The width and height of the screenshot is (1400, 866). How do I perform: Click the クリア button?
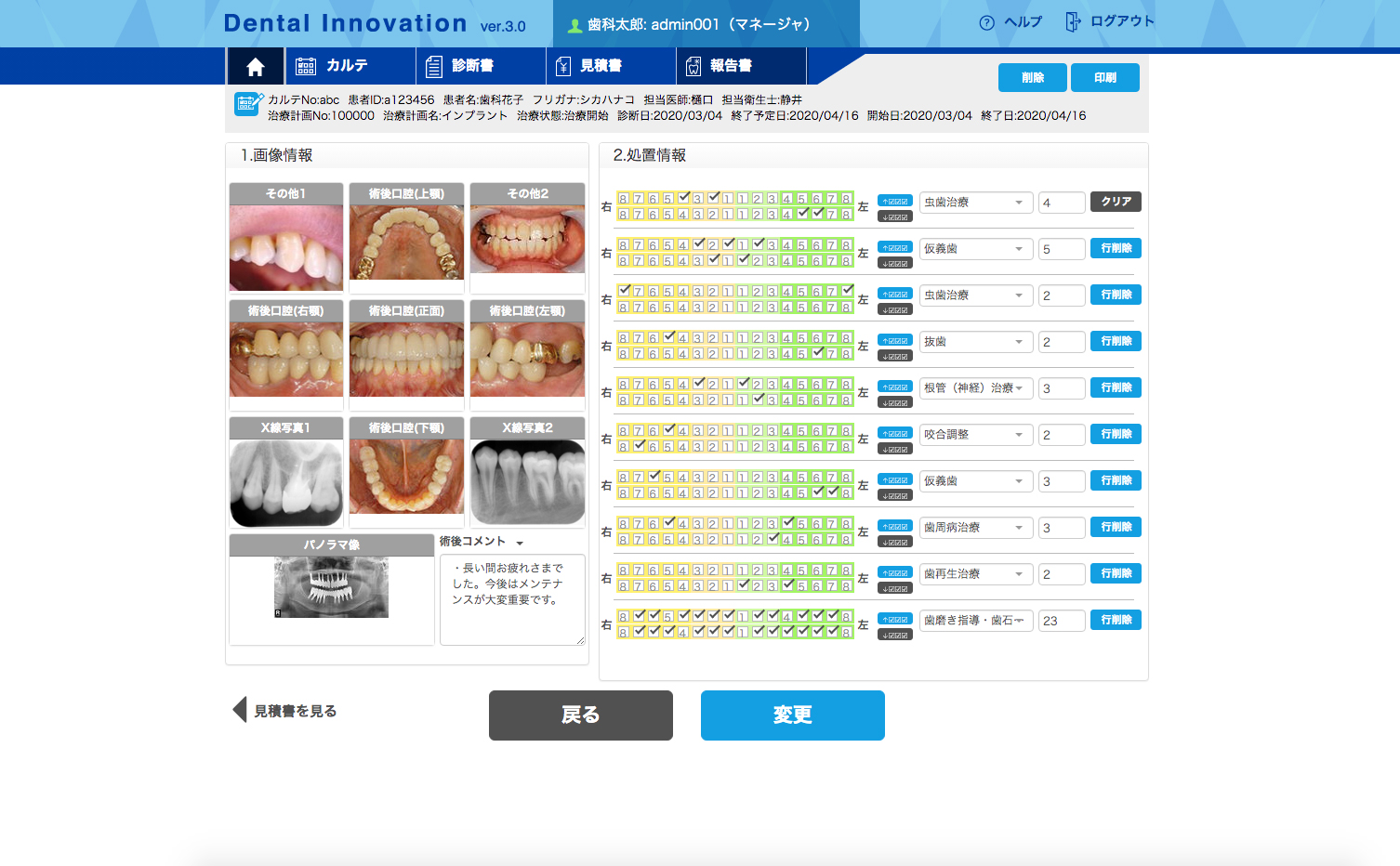point(1116,202)
